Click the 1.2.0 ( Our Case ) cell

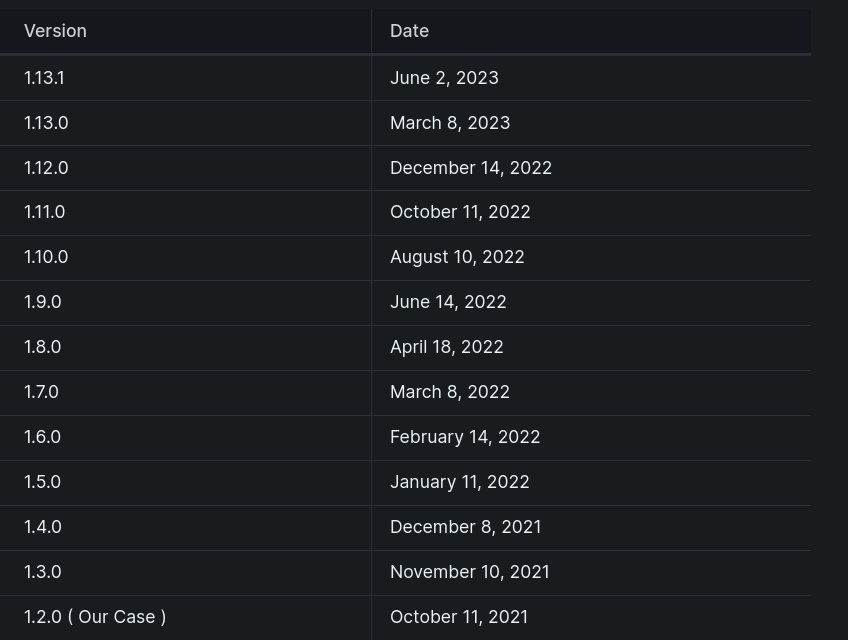[x=95, y=617]
